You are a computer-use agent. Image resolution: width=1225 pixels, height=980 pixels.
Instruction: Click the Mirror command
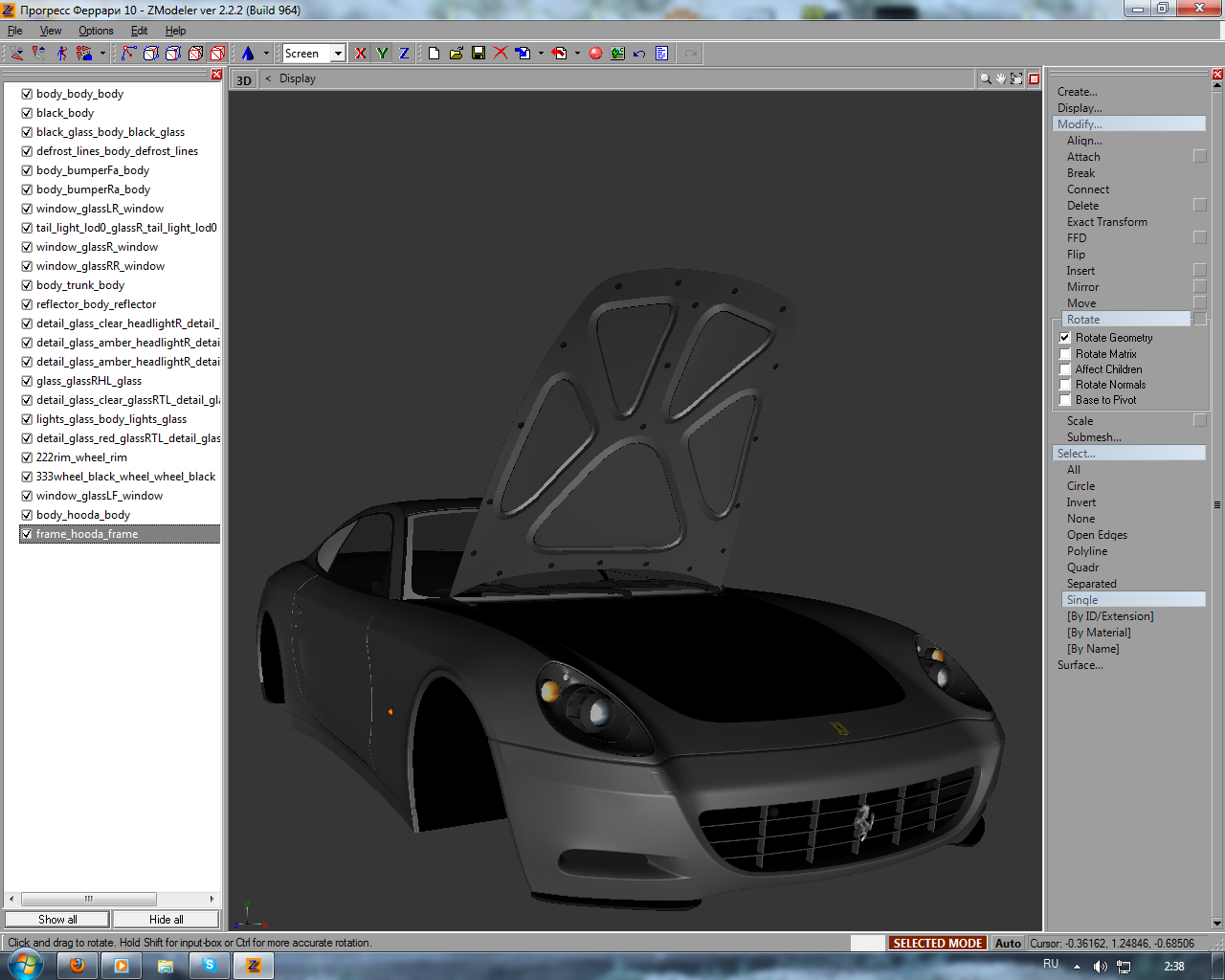pos(1082,287)
